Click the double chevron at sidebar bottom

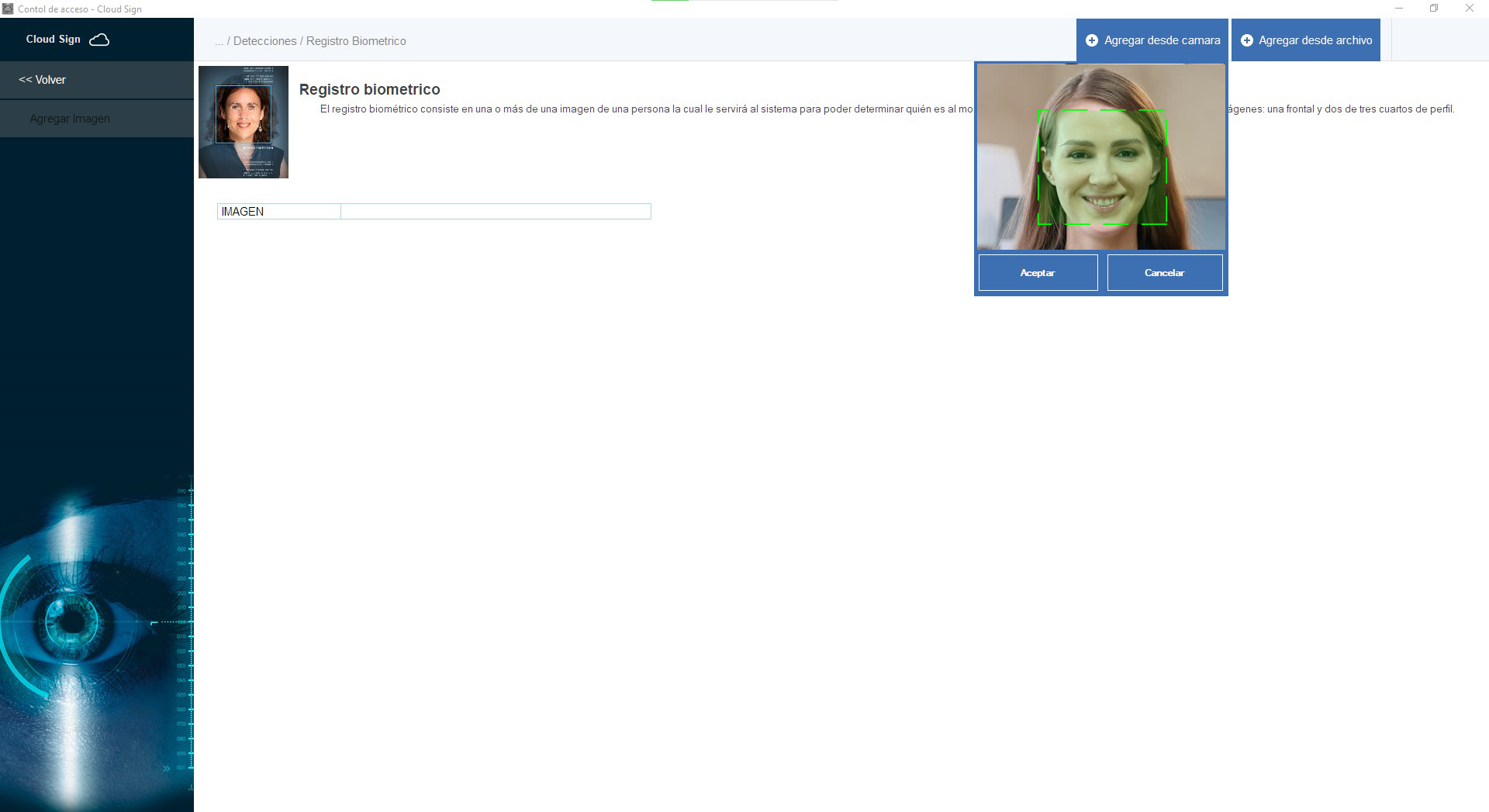(166, 769)
